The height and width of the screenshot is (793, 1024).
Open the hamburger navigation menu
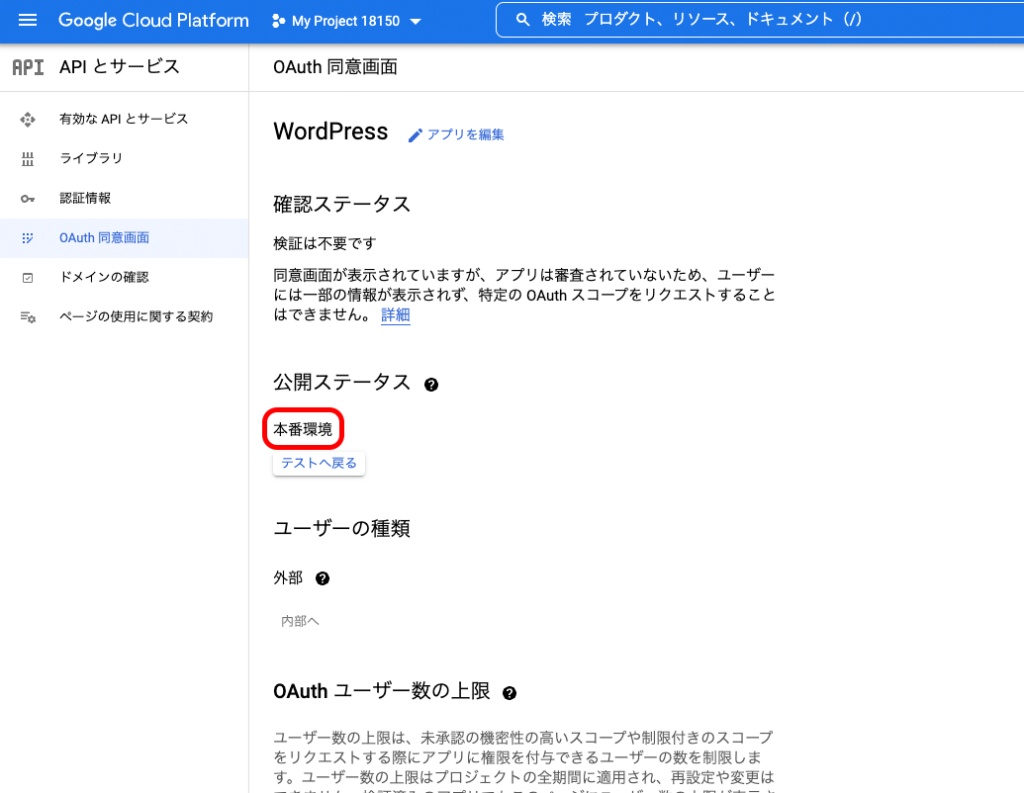coord(27,20)
